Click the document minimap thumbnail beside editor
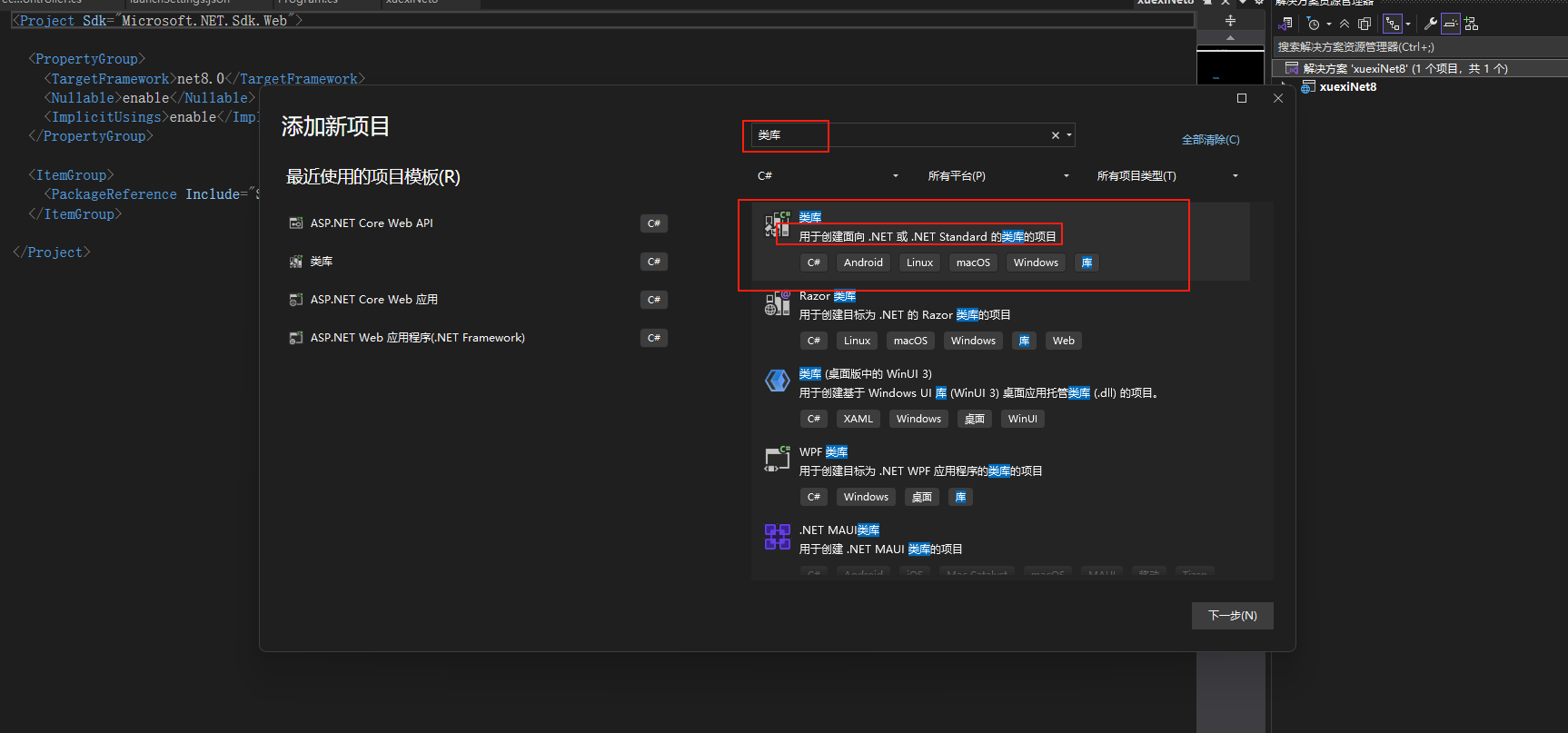Image resolution: width=1568 pixels, height=733 pixels. point(1230,65)
